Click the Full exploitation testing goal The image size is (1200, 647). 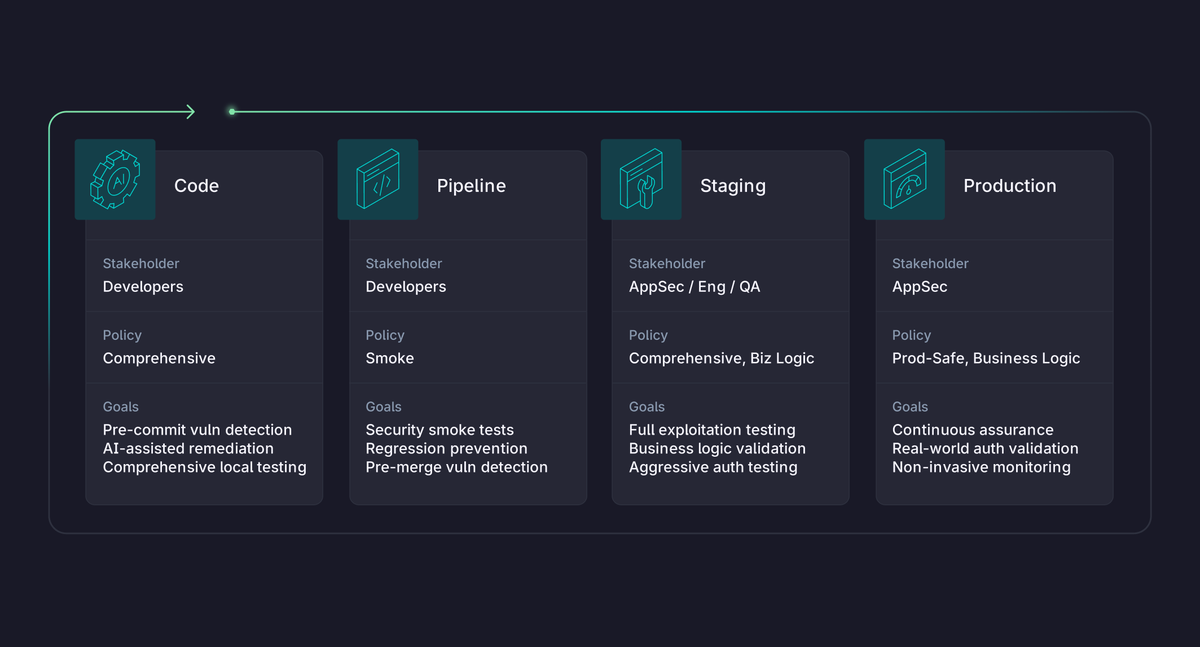712,430
